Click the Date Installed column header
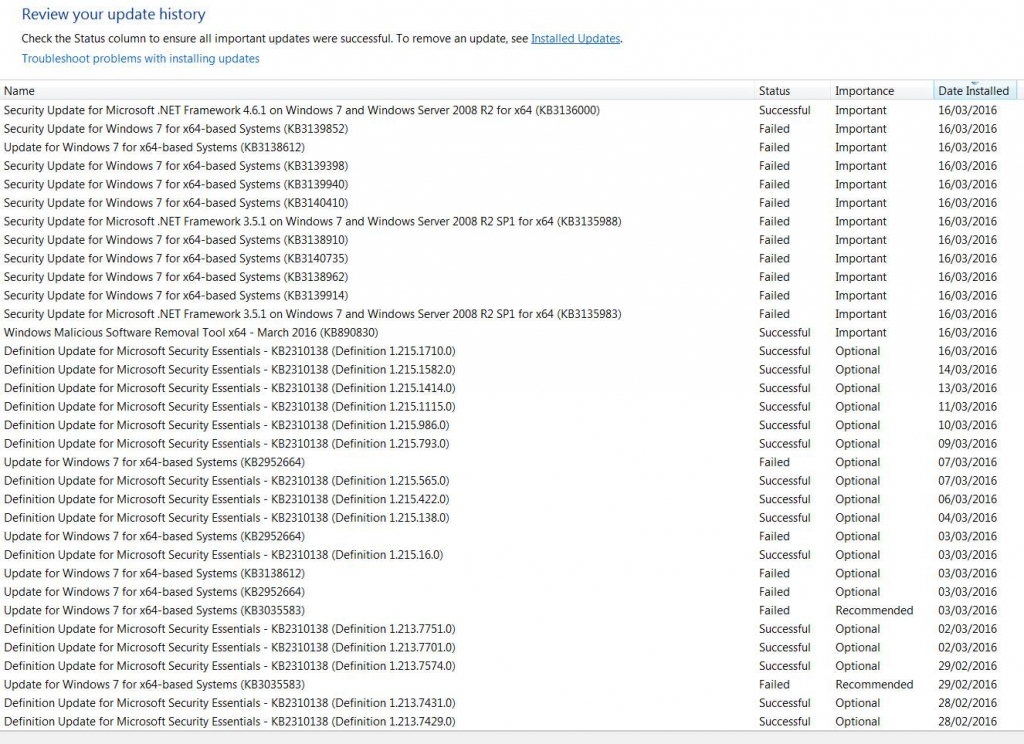 click(973, 91)
